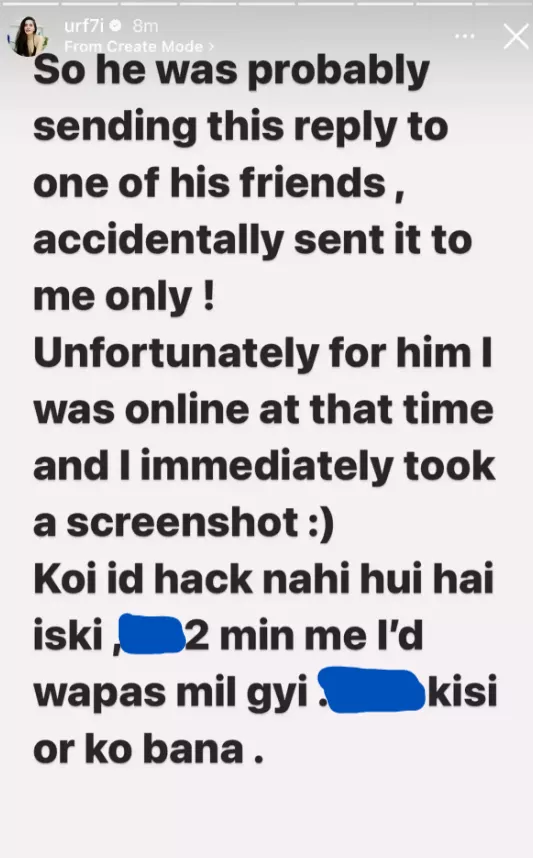Viewport: 533px width, 858px height.
Task: Expand the chevron after From Create Mode
Action: (211, 47)
